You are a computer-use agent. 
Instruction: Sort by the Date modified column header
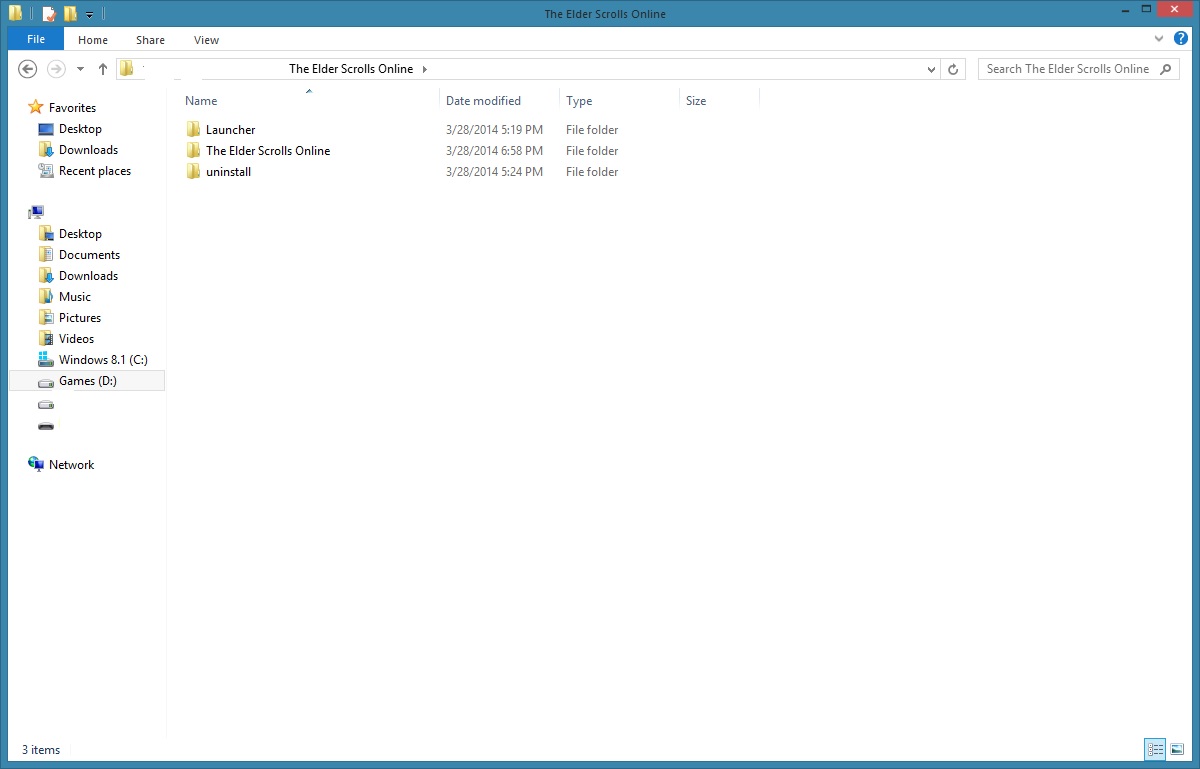[483, 101]
